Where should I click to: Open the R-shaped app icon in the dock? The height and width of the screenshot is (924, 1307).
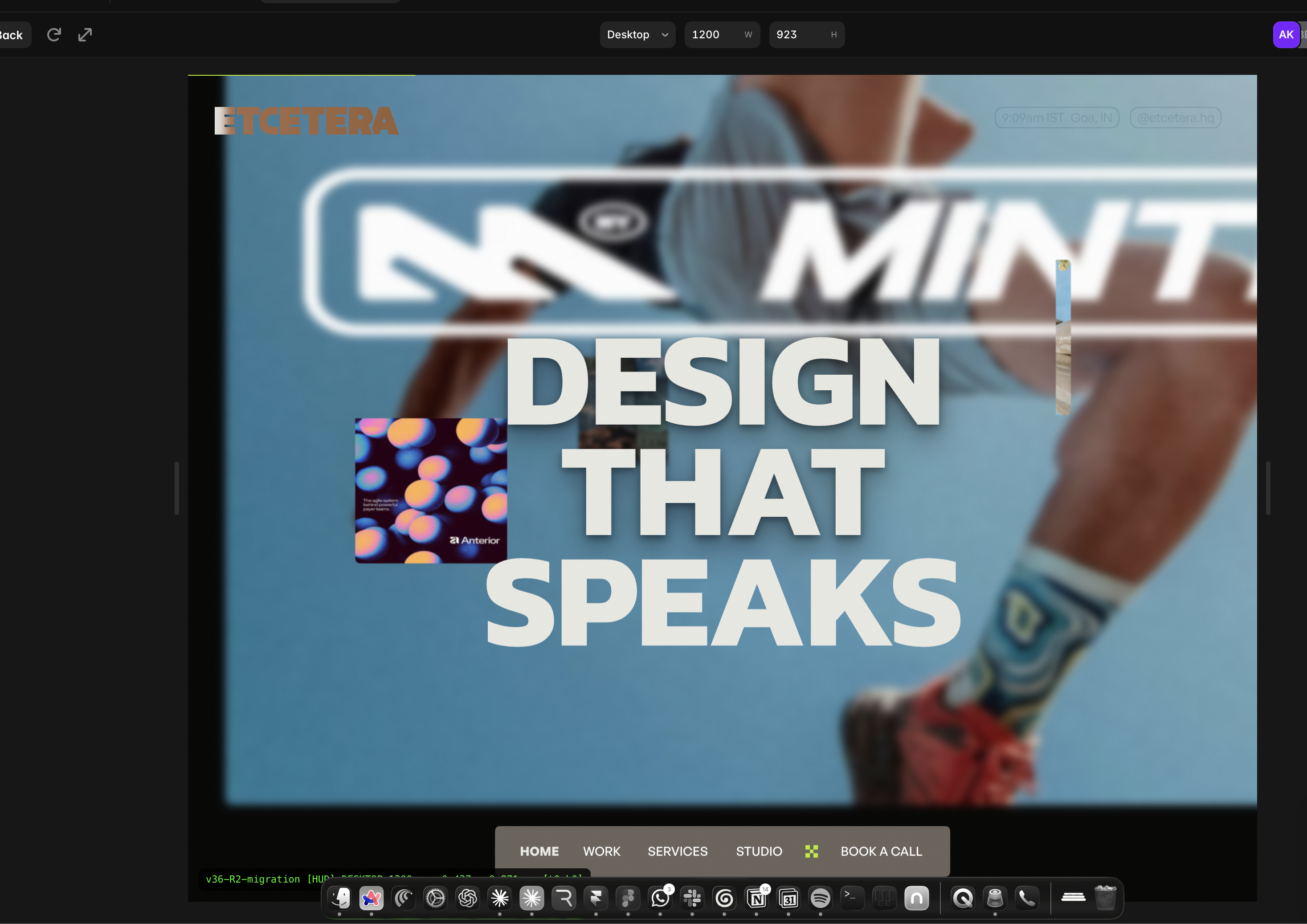(564, 898)
